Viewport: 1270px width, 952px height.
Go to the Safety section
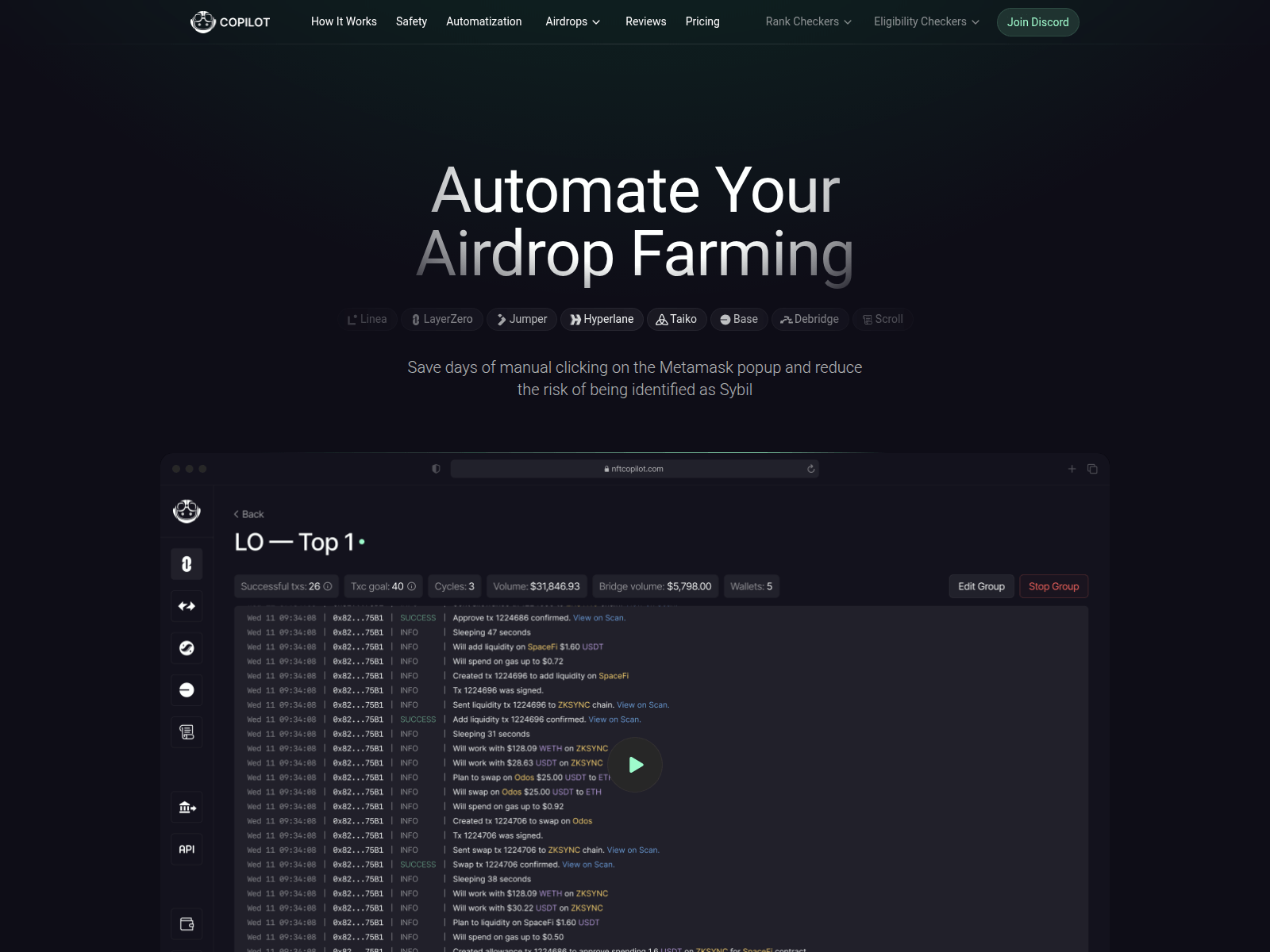411,21
